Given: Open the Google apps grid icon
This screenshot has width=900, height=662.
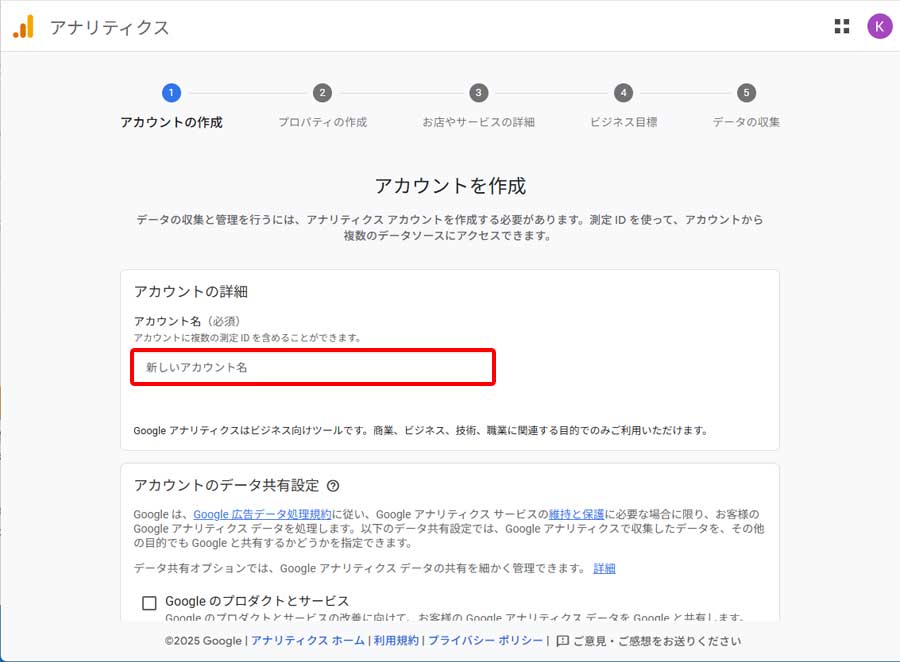Looking at the screenshot, I should 841,26.
